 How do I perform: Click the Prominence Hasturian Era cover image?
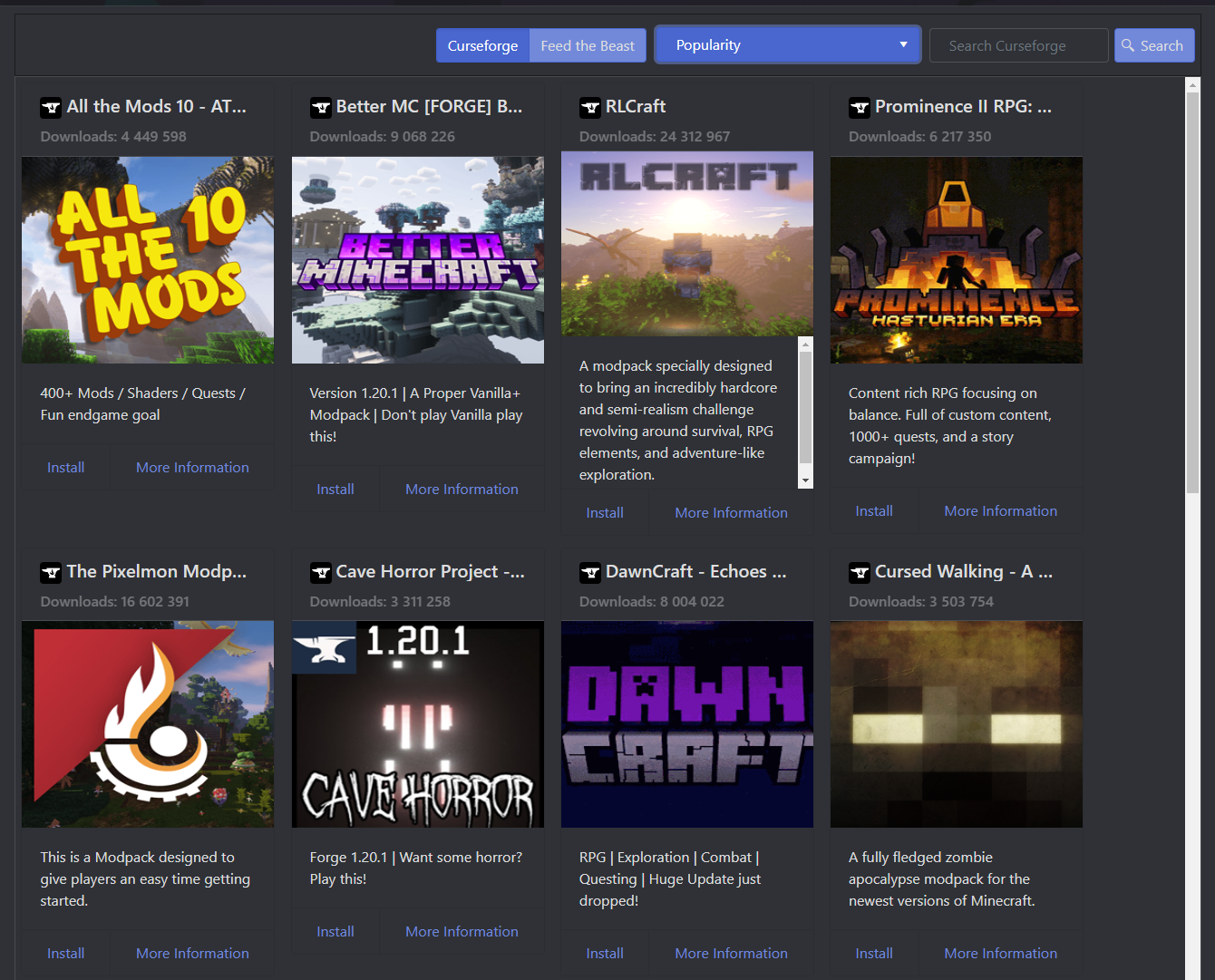(957, 260)
